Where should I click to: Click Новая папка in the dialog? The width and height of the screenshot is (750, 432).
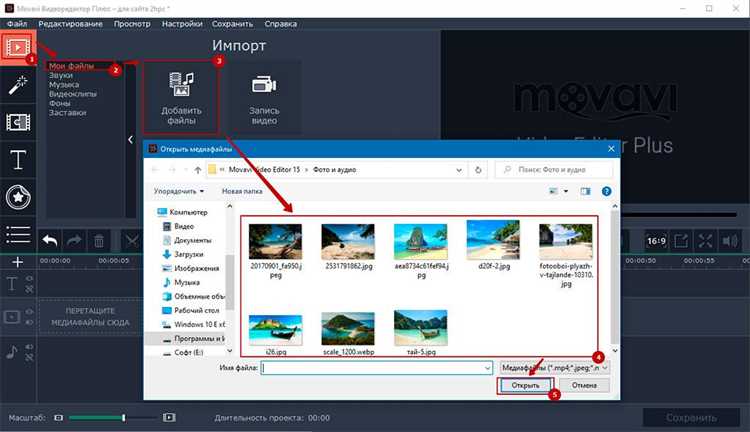[x=242, y=191]
